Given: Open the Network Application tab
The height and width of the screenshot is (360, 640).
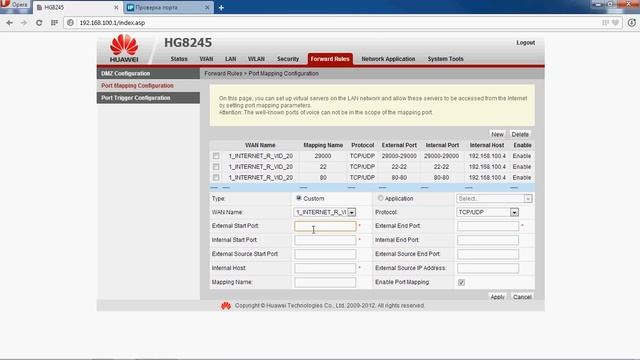Looking at the screenshot, I should point(388,59).
